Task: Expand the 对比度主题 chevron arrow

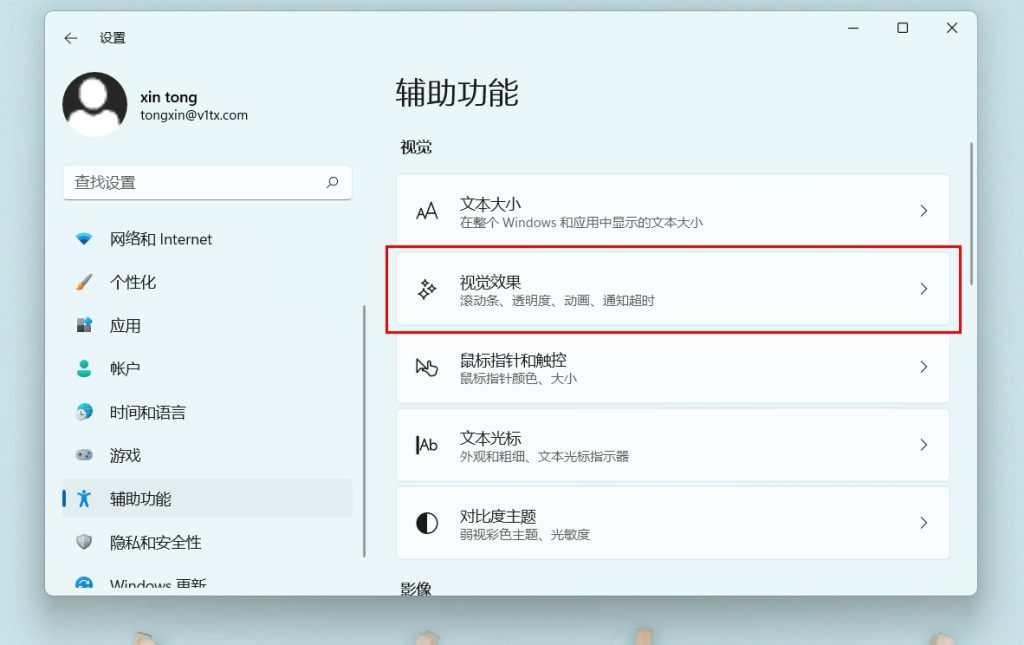Action: pos(923,523)
